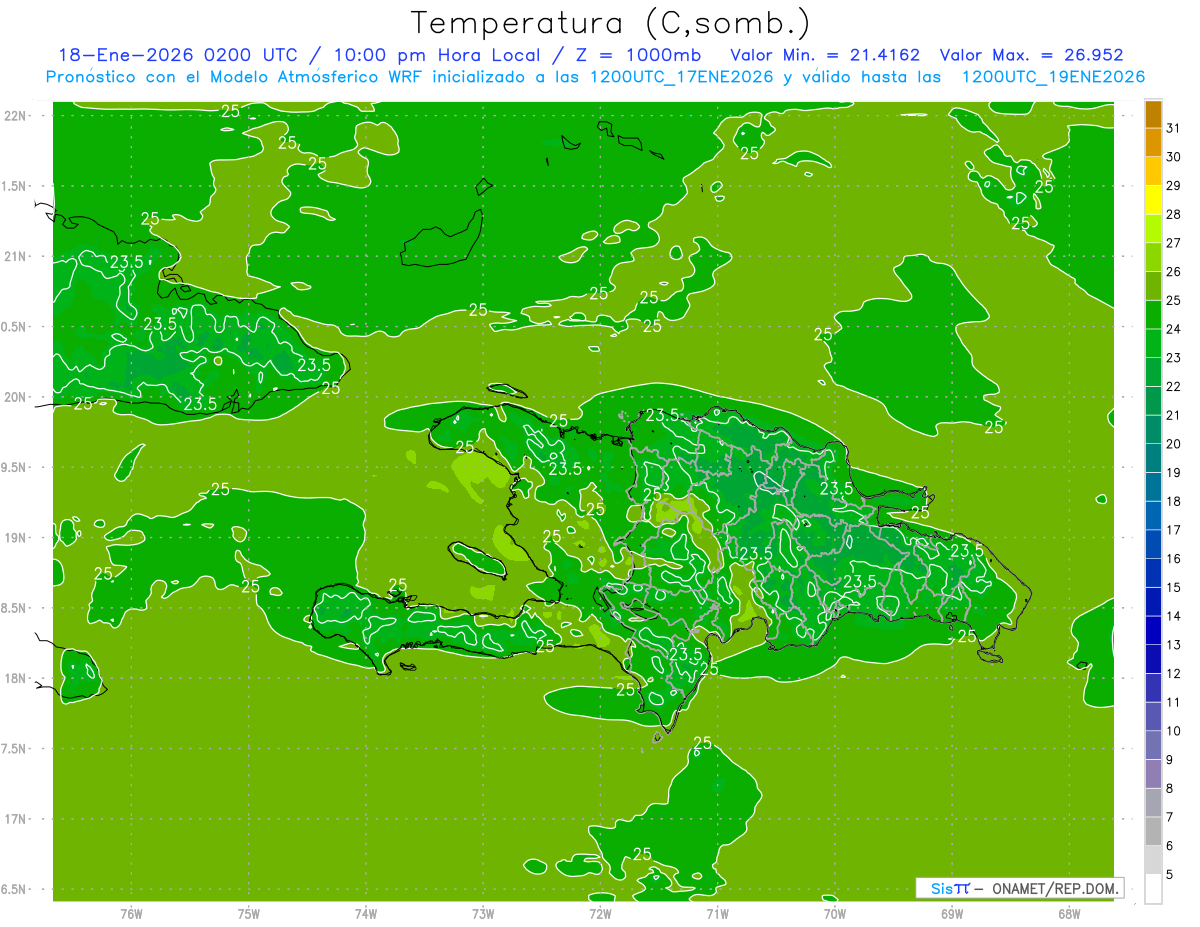The height and width of the screenshot is (927, 1200).
Task: Click color scale segment between 6 and 7
Action: 1153,831
